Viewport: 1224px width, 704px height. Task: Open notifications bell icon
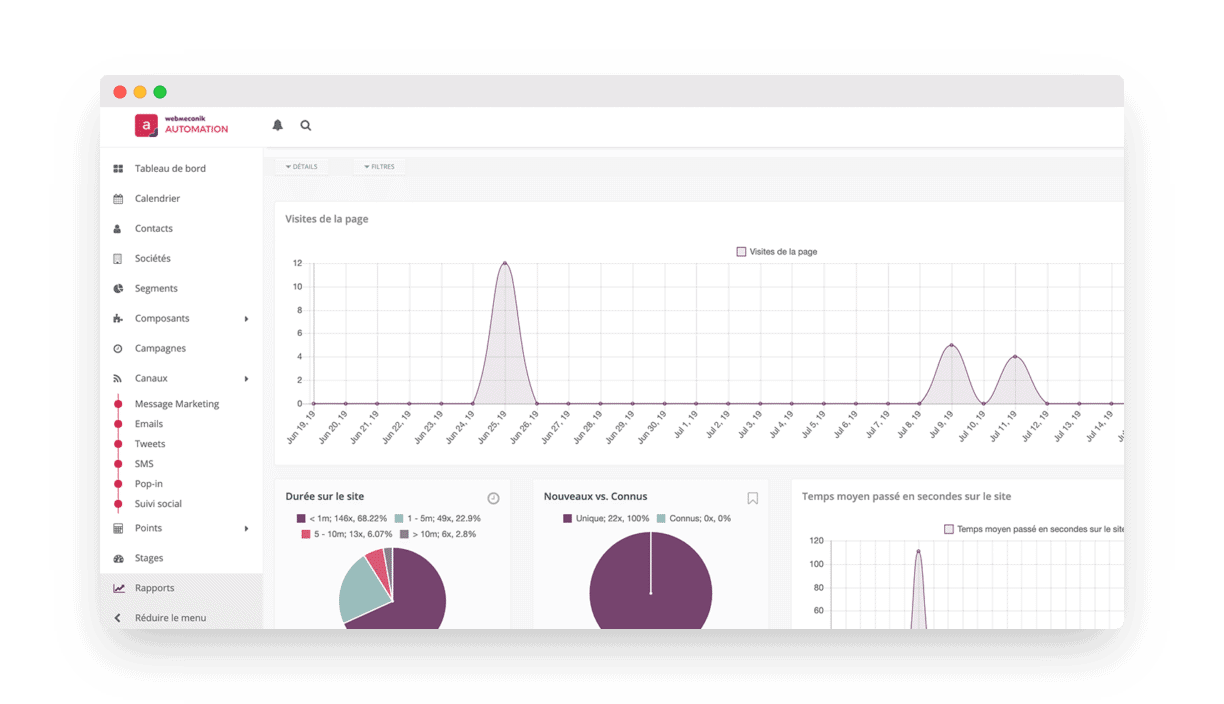tap(278, 125)
